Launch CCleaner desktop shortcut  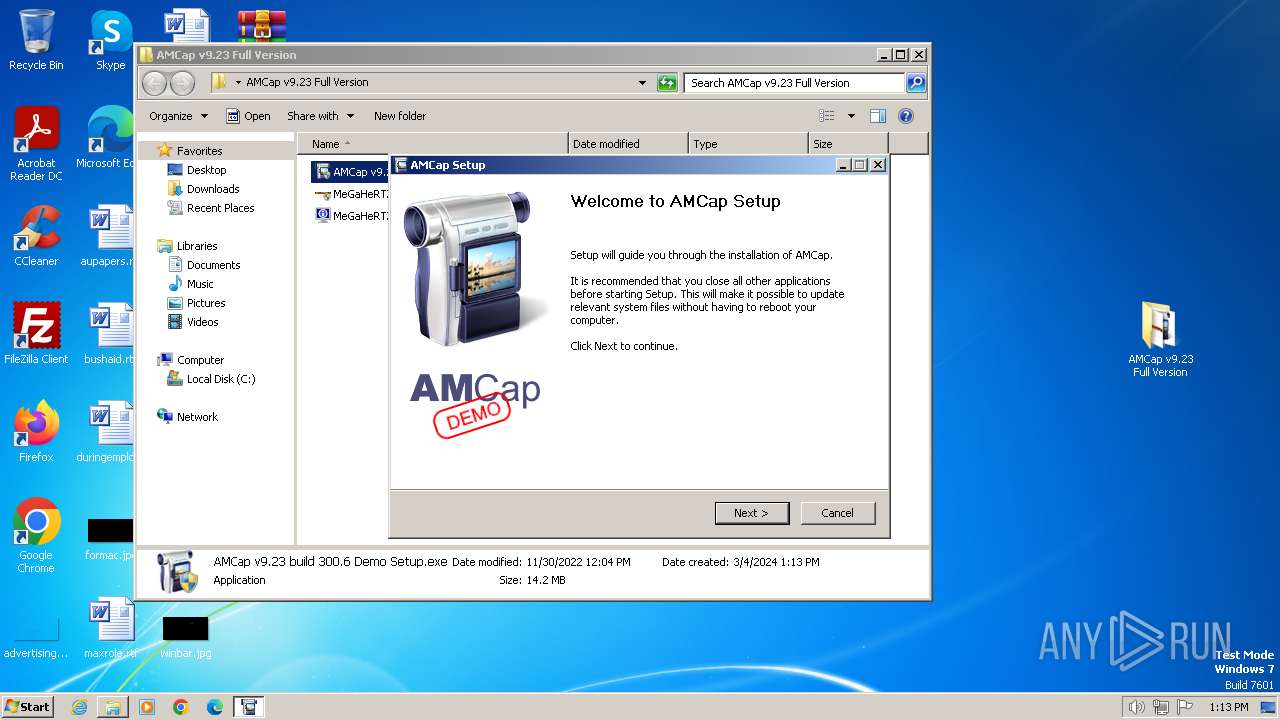pyautogui.click(x=36, y=236)
